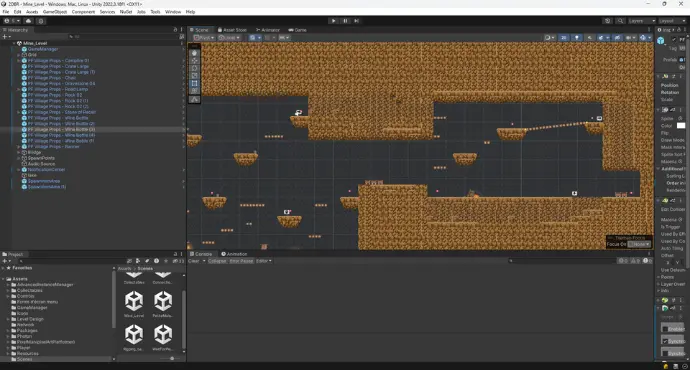Advance one frame with the Step button
The height and width of the screenshot is (370, 690).
(x=356, y=21)
